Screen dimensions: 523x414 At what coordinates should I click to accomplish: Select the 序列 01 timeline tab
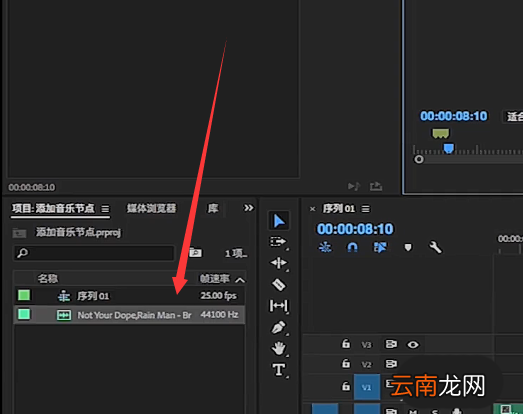pyautogui.click(x=339, y=209)
